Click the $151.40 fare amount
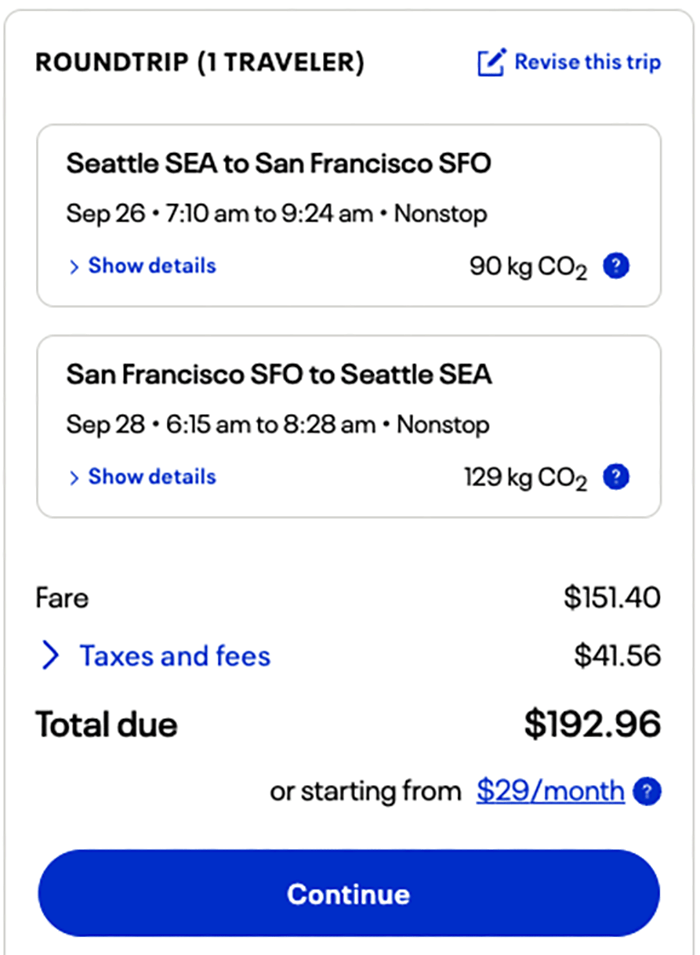Screen dimensions: 700x955 point(612,598)
